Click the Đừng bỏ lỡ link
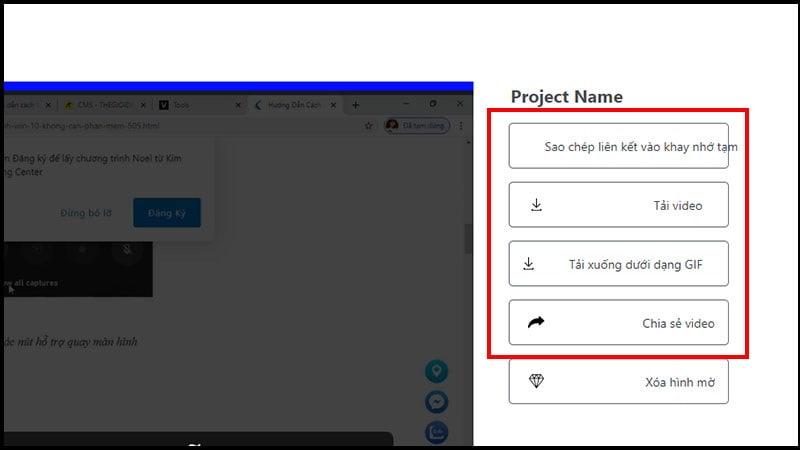 pos(86,213)
